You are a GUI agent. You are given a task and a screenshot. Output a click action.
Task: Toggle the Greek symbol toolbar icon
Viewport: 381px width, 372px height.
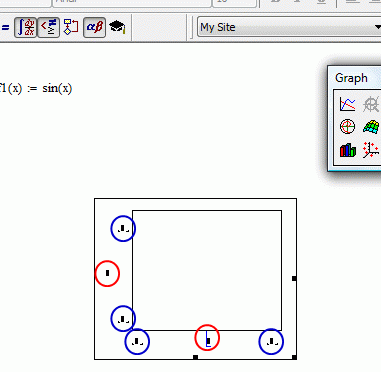tap(94, 27)
